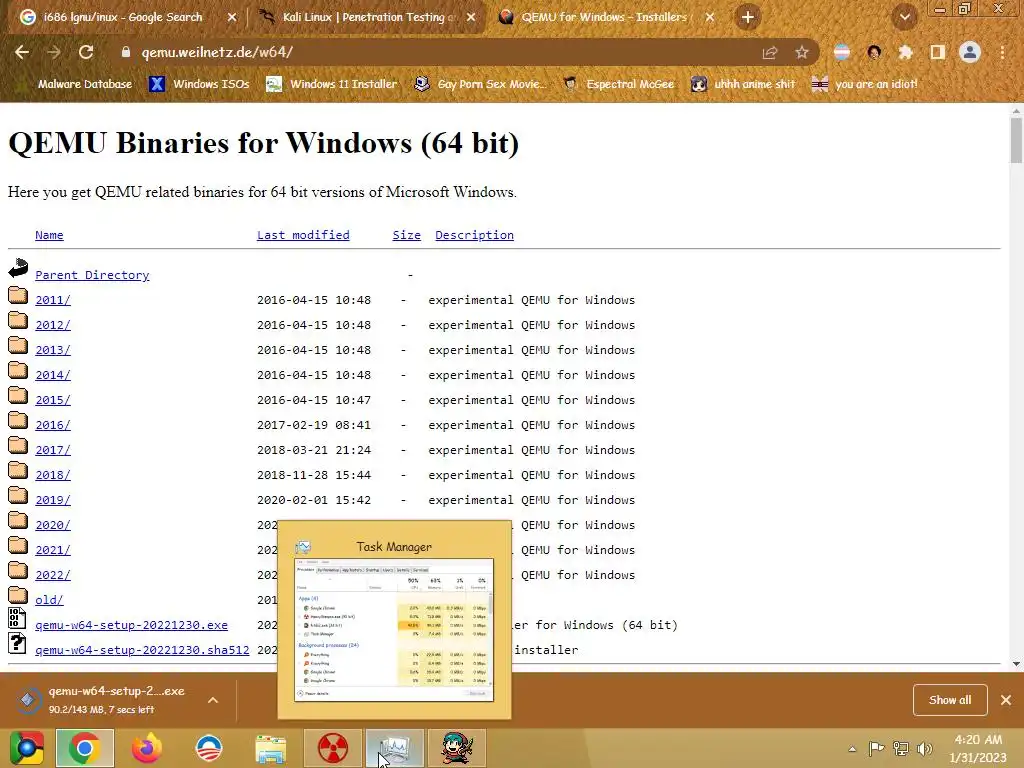Bookmark this page with star icon

pyautogui.click(x=802, y=52)
